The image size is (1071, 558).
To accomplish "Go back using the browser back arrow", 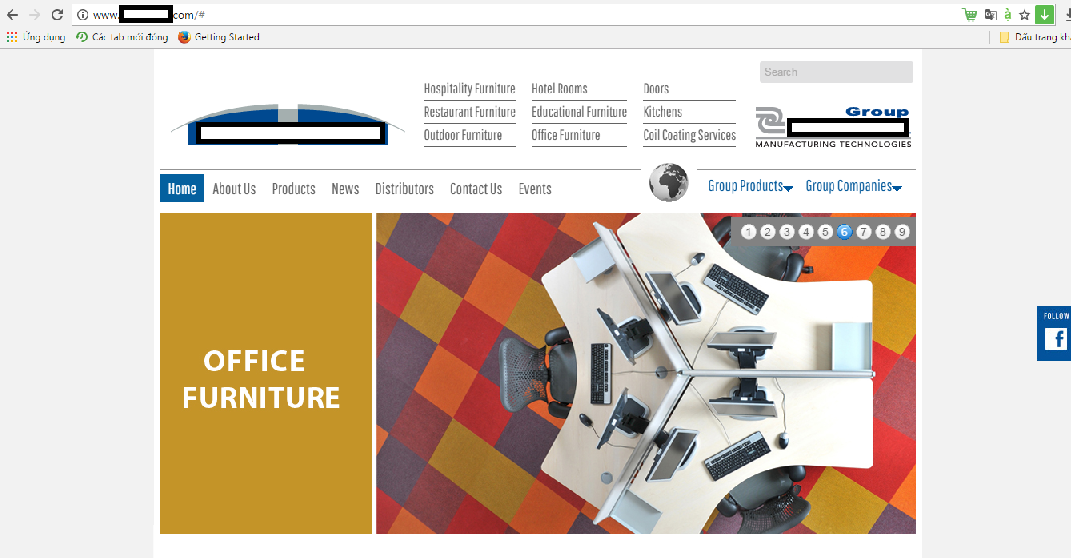I will tap(12, 15).
